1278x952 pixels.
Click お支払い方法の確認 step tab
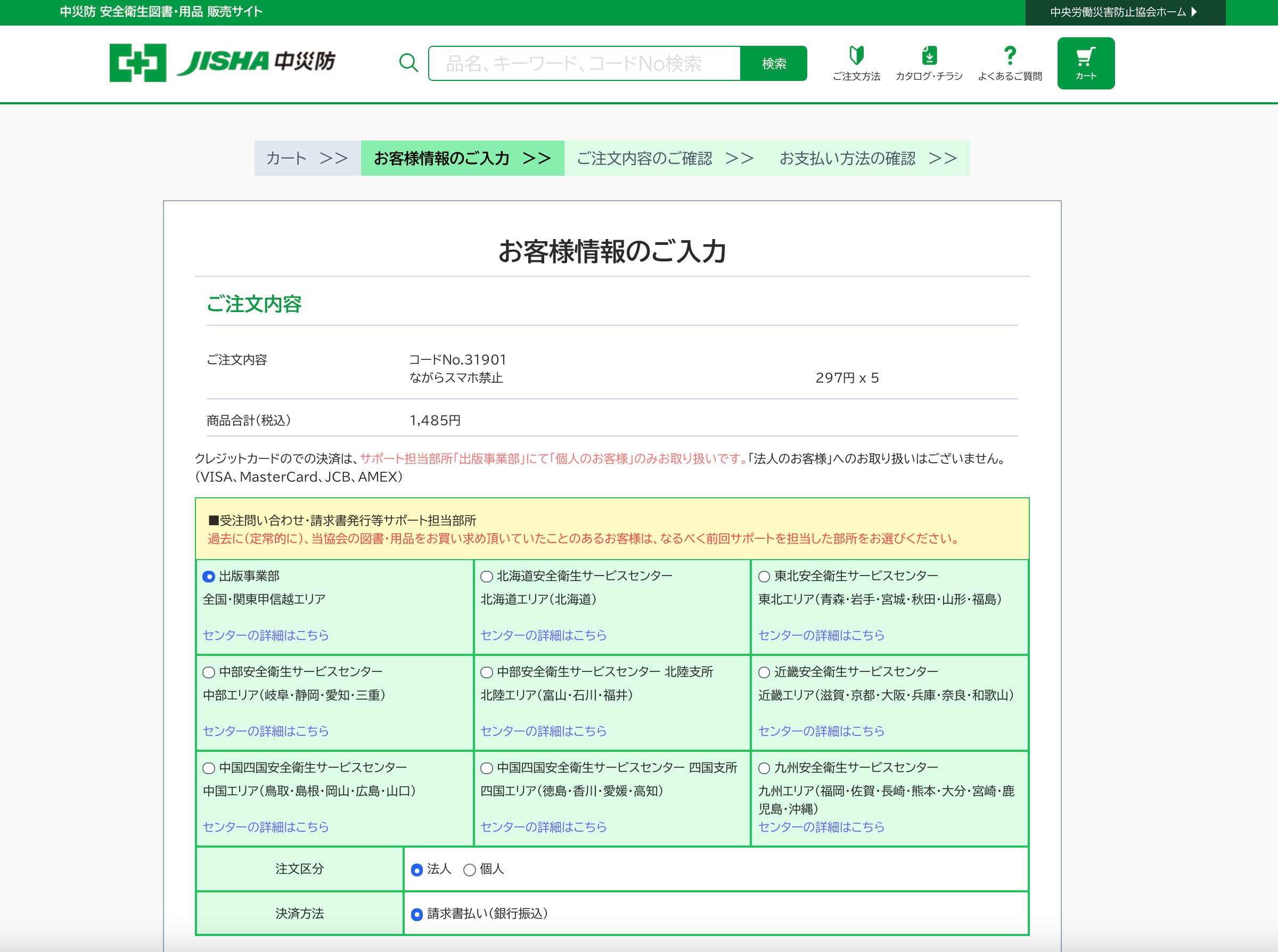point(867,158)
